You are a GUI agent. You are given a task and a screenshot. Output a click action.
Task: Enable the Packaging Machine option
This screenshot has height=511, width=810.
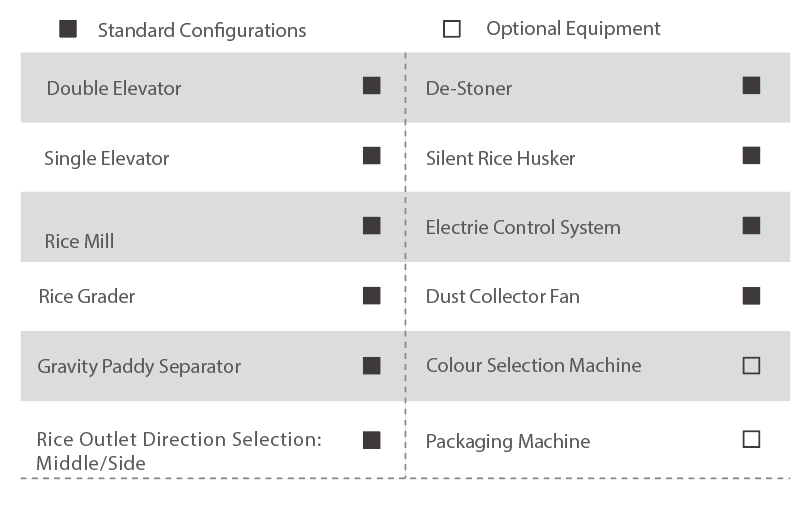click(751, 439)
